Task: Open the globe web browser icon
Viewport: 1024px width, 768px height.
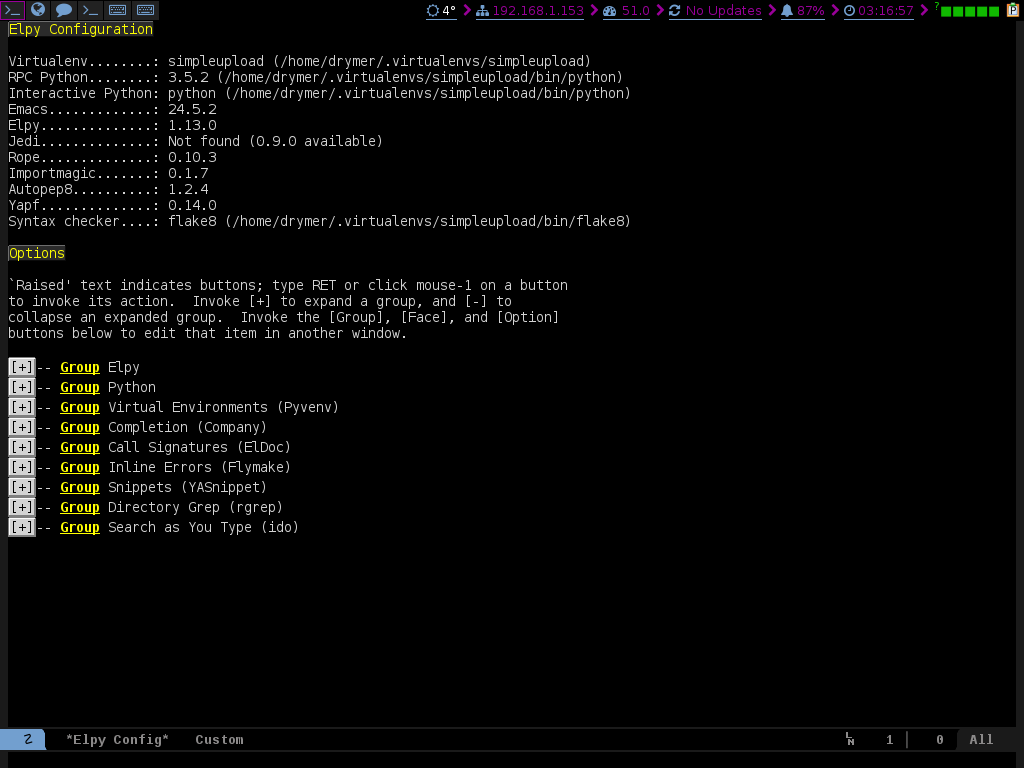Action: pyautogui.click(x=39, y=10)
